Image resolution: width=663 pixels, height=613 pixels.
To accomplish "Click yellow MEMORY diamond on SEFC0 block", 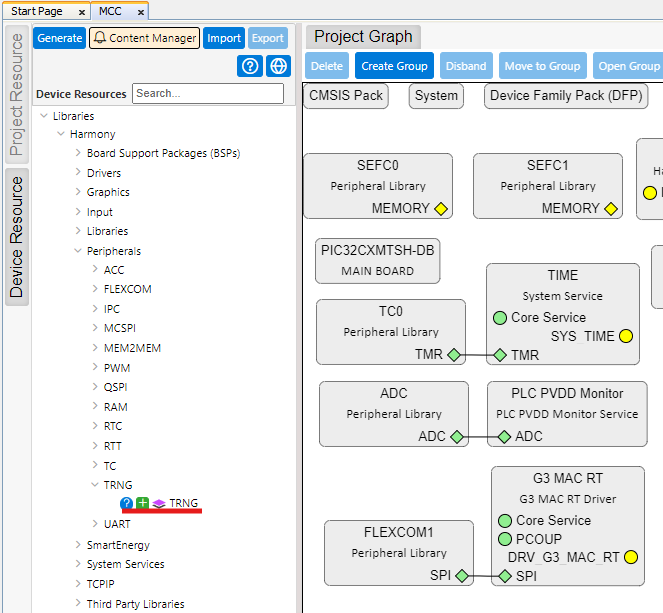I will (x=441, y=209).
